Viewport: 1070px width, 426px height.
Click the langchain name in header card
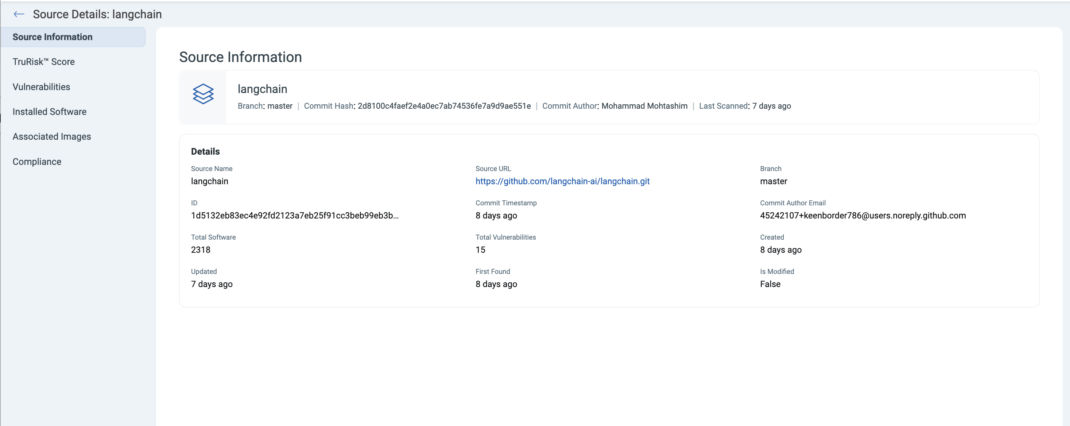point(262,89)
